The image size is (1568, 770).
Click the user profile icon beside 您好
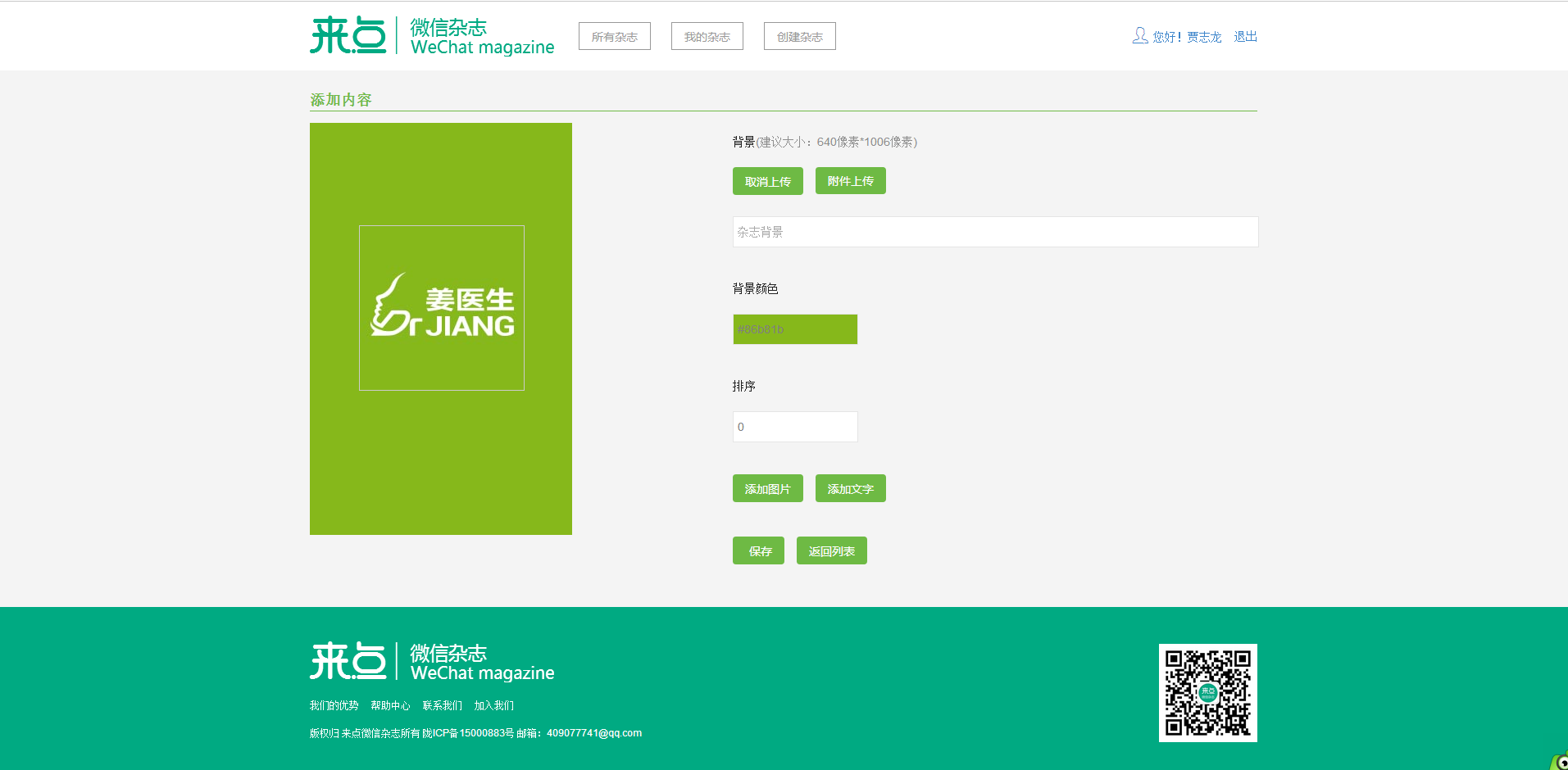[x=1140, y=36]
